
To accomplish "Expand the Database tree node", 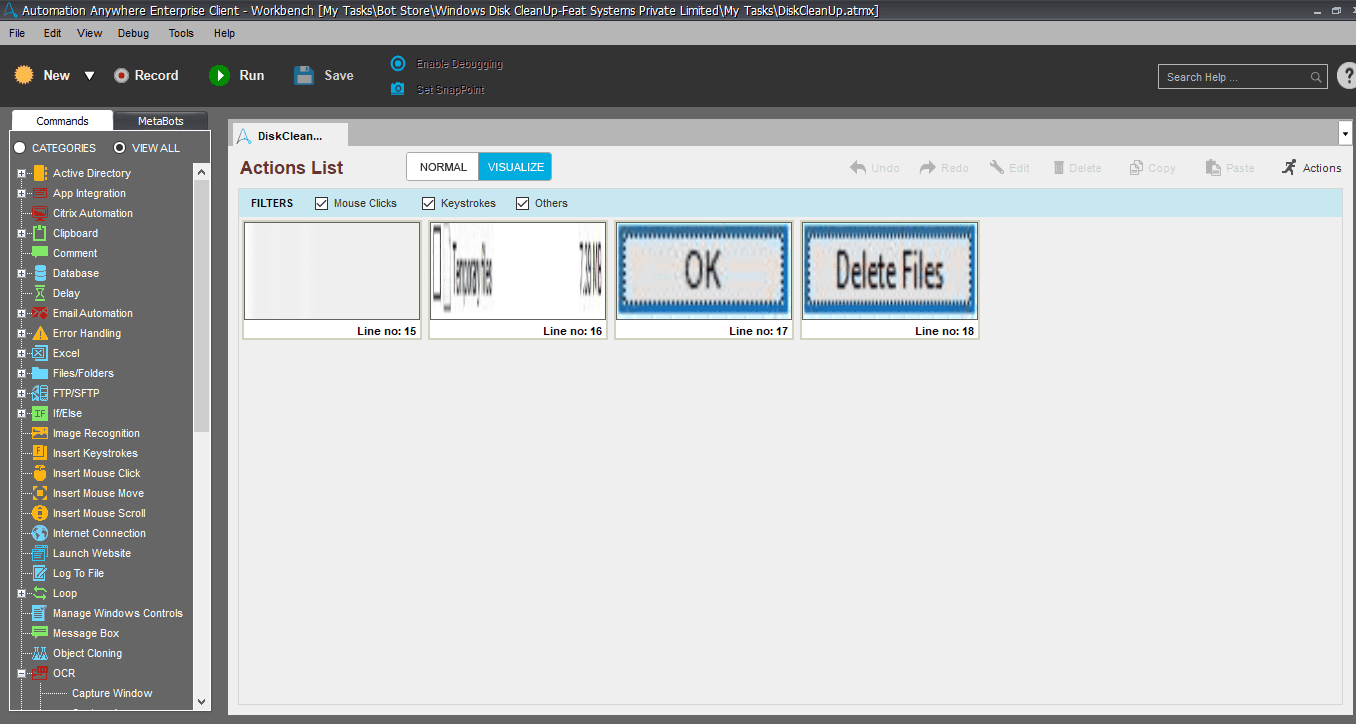I will 21,273.
